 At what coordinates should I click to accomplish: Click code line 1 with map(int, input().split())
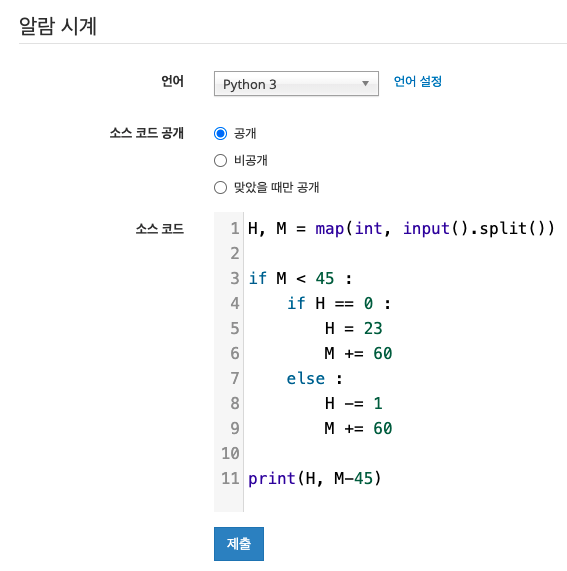coord(401,229)
